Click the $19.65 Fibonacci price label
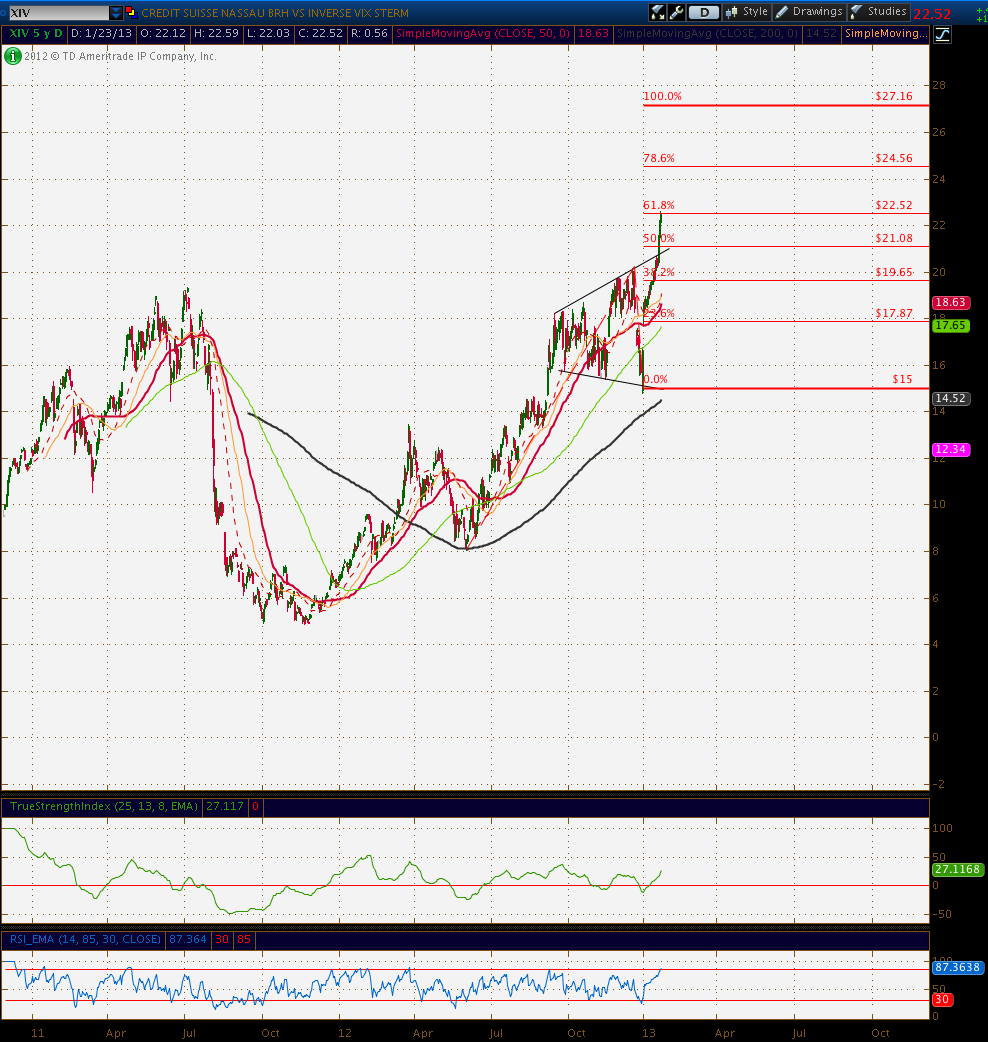The height and width of the screenshot is (1042, 988). click(894, 272)
